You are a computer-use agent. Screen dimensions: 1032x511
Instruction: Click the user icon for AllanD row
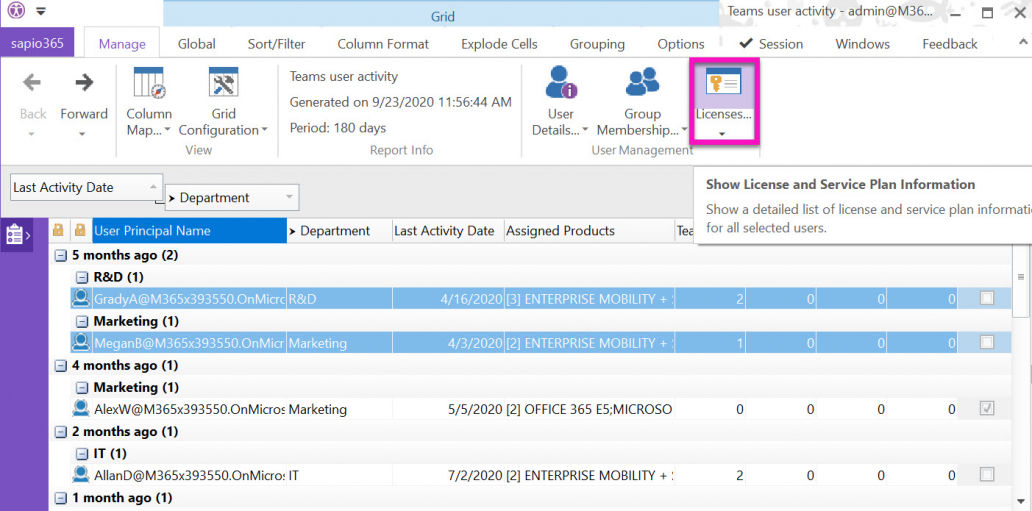click(81, 475)
